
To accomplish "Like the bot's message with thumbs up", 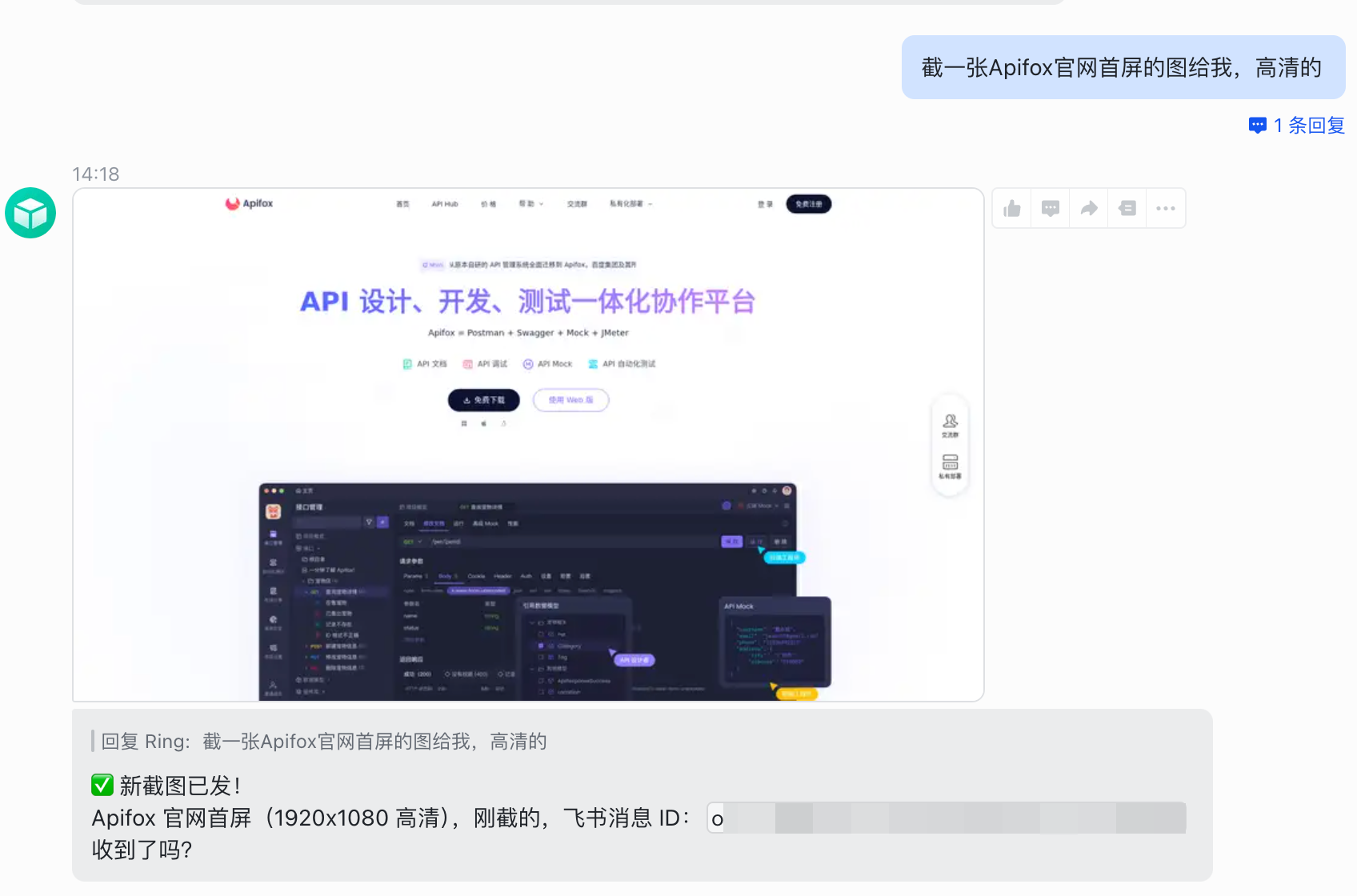I will (1011, 208).
